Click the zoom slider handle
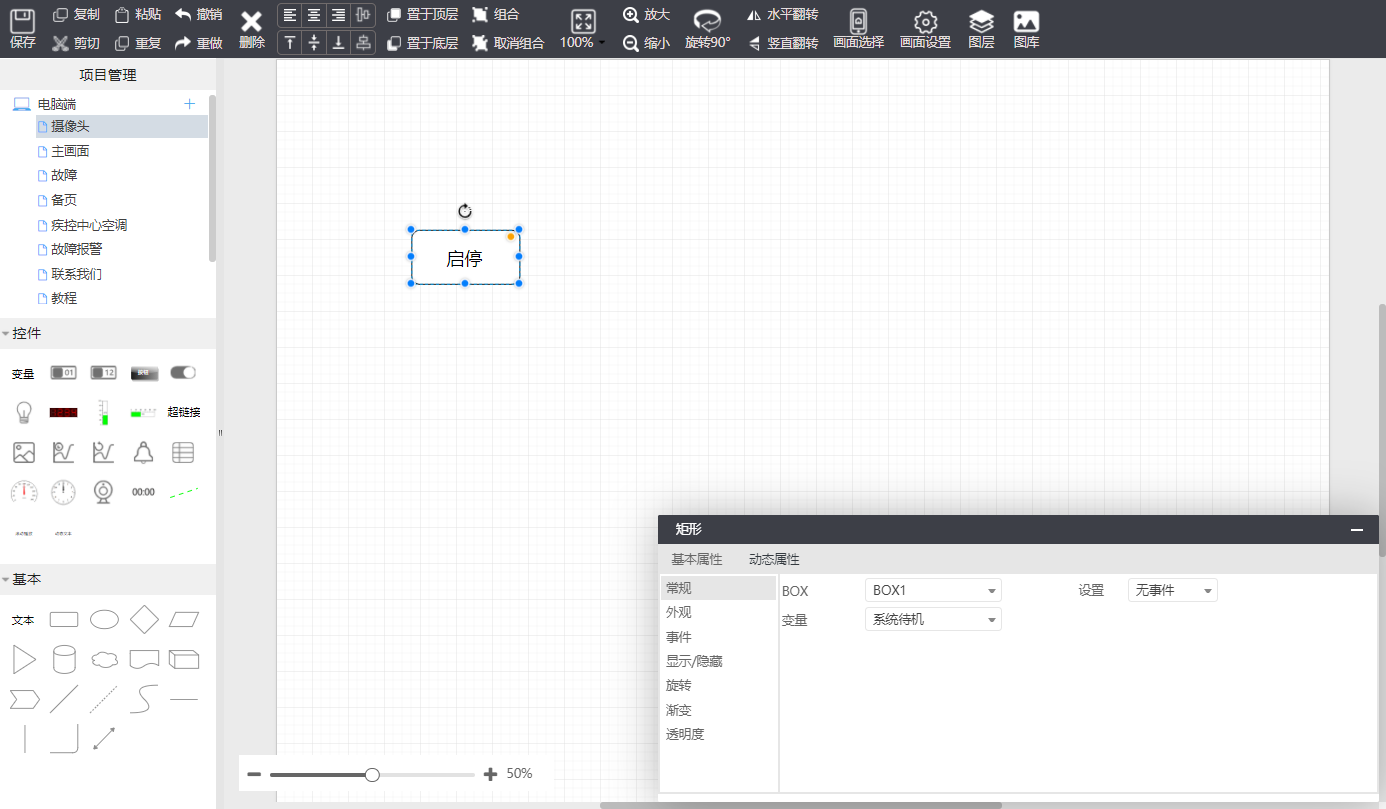 point(372,774)
